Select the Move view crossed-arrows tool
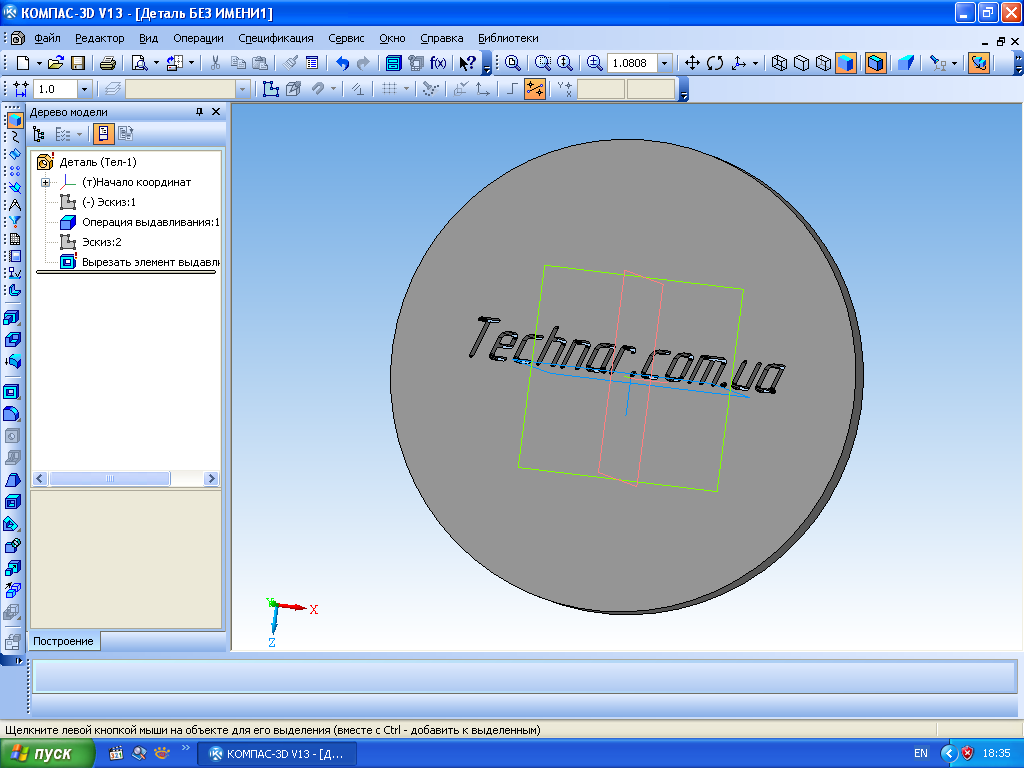Image resolution: width=1024 pixels, height=768 pixels. [692, 63]
